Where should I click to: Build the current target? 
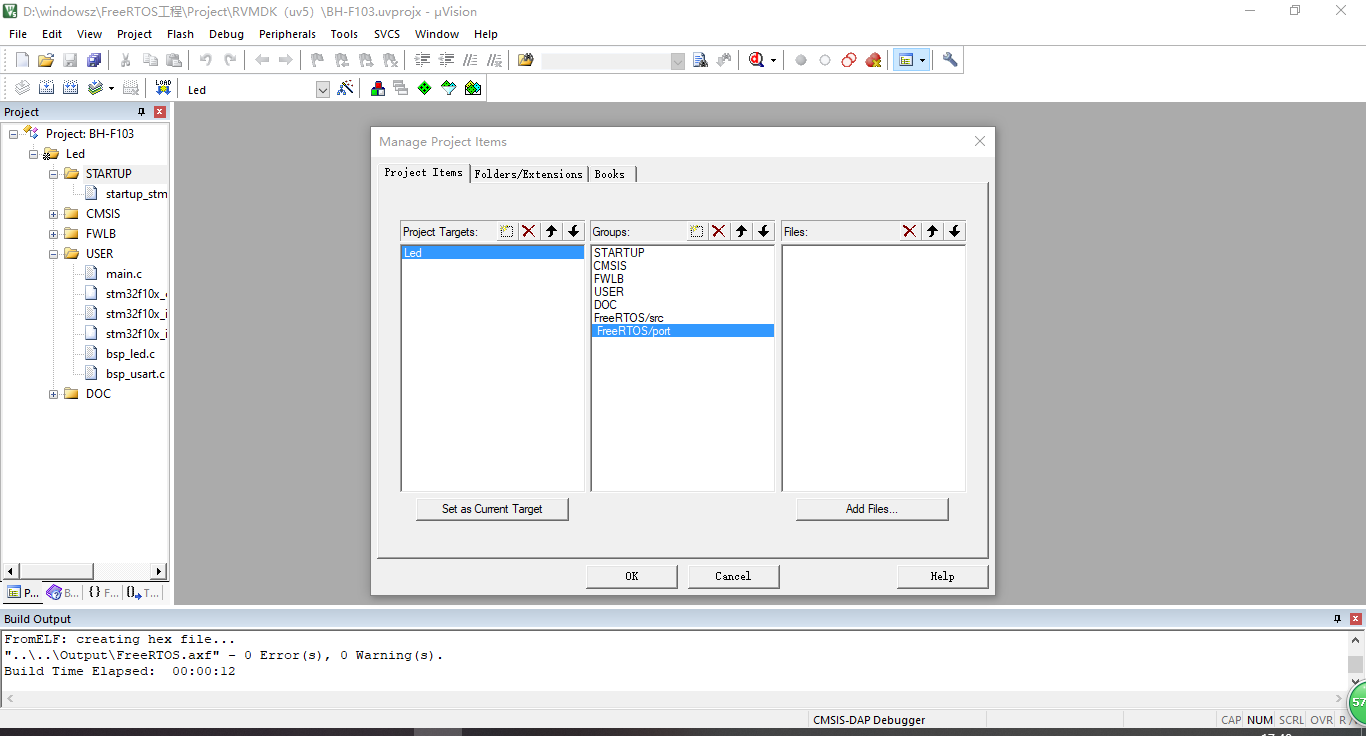click(46, 87)
